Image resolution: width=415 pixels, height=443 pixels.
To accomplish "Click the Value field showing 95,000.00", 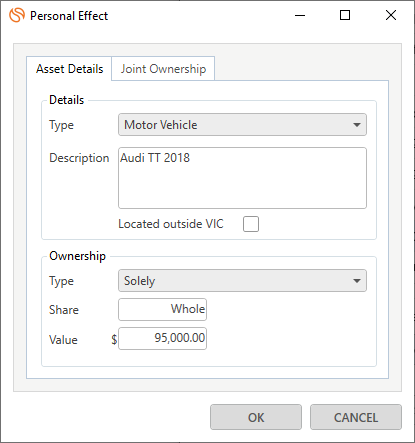I will (x=162, y=338).
